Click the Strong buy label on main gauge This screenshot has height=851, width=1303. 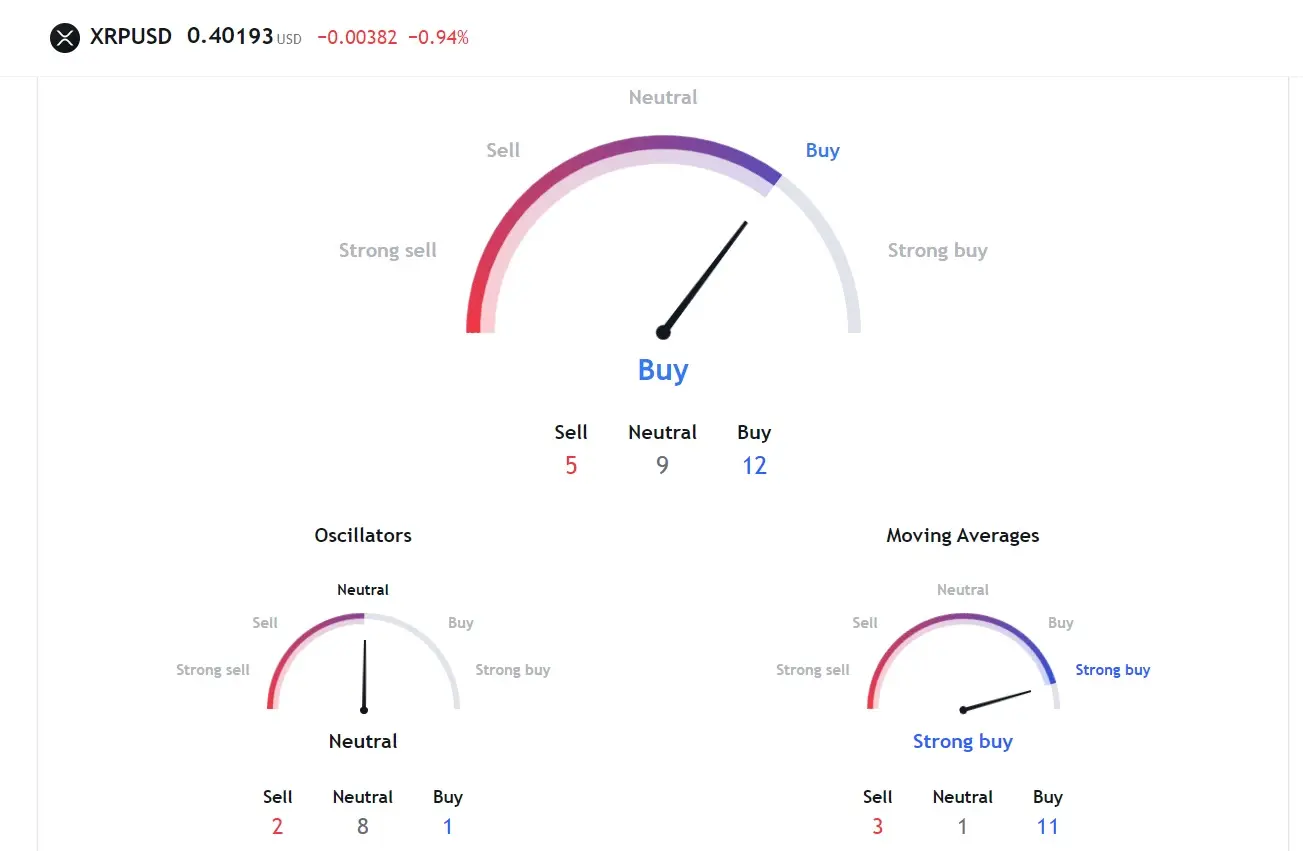click(x=937, y=250)
